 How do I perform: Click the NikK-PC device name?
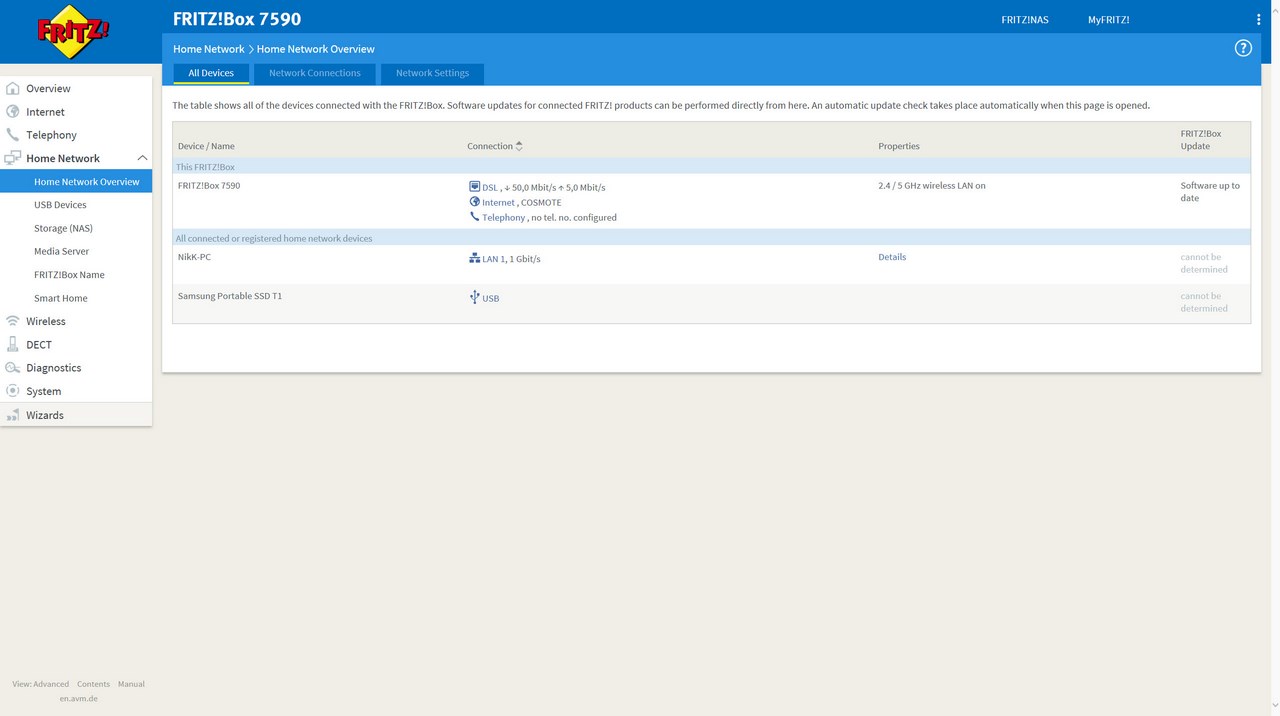[x=194, y=257]
